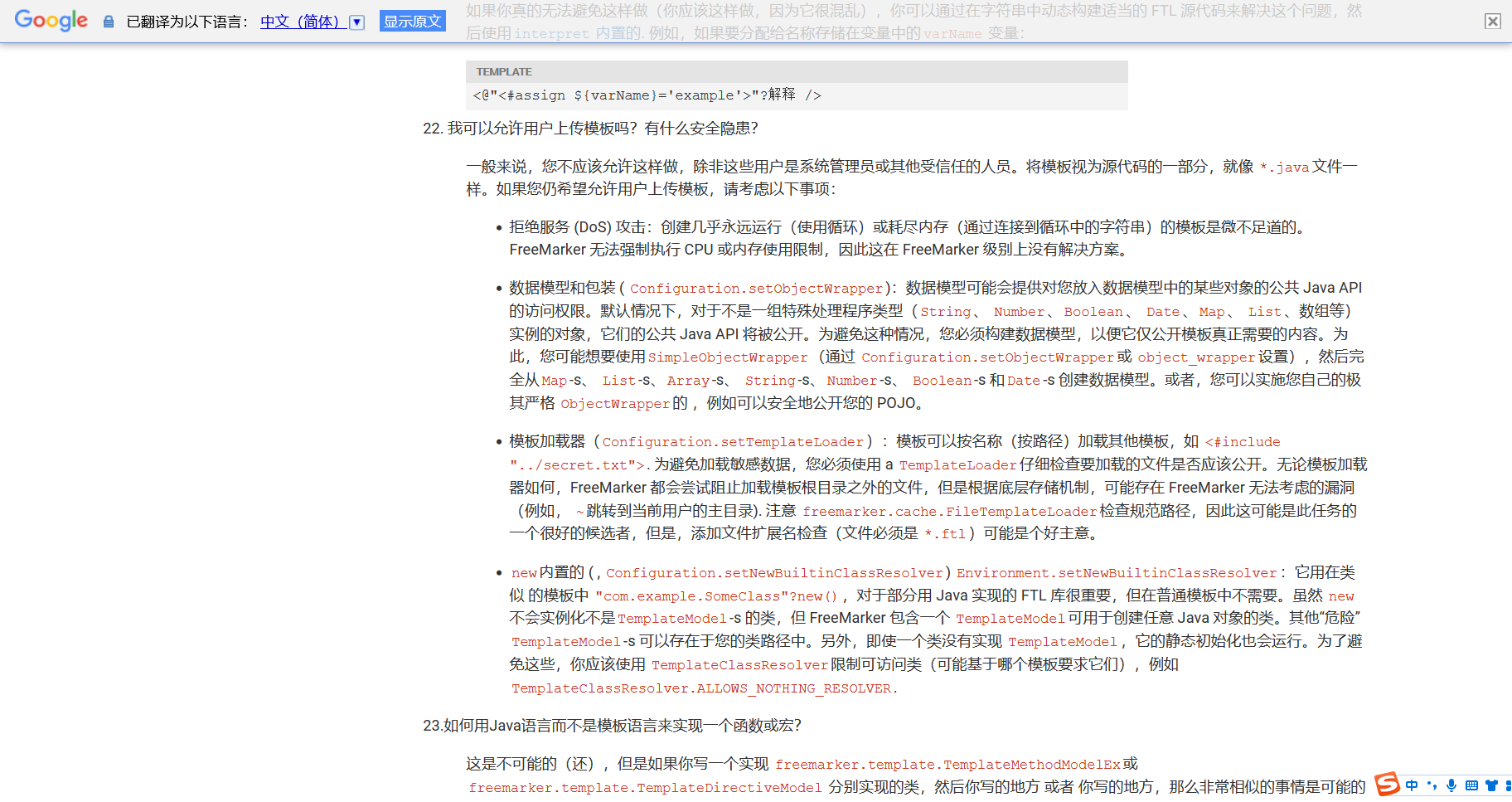Screen dimensions: 1512x802
Task: Click the Google logo in translate bar
Action: 51,21
